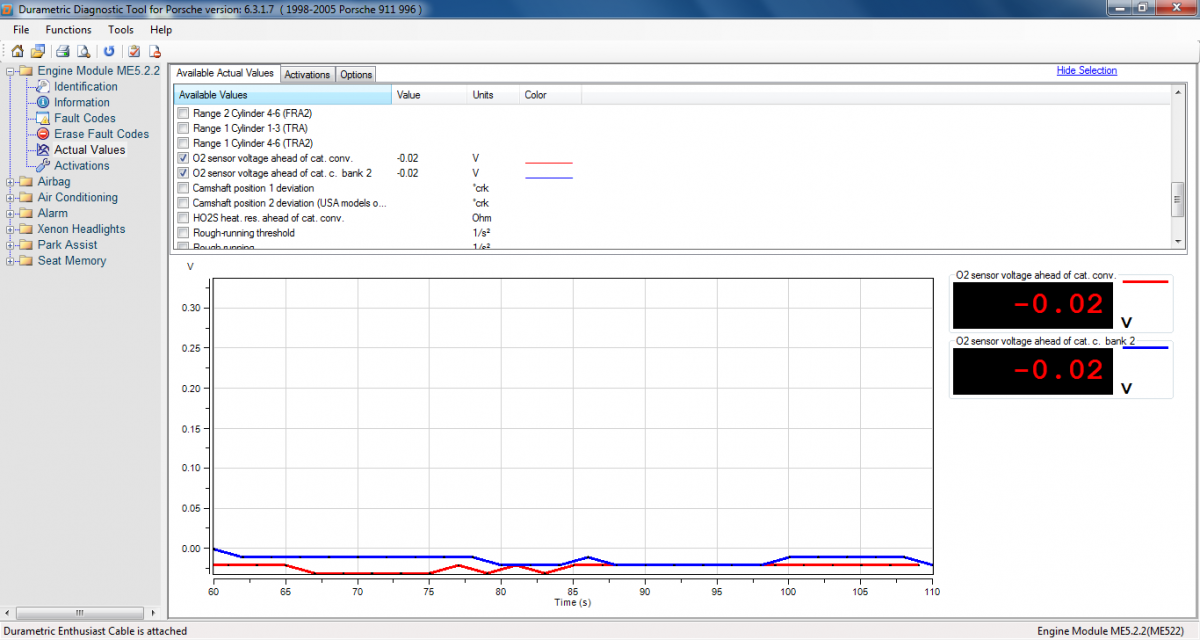Select the Airbag folder icon
Screen dimensions: 1200x640
pyautogui.click(x=27, y=182)
